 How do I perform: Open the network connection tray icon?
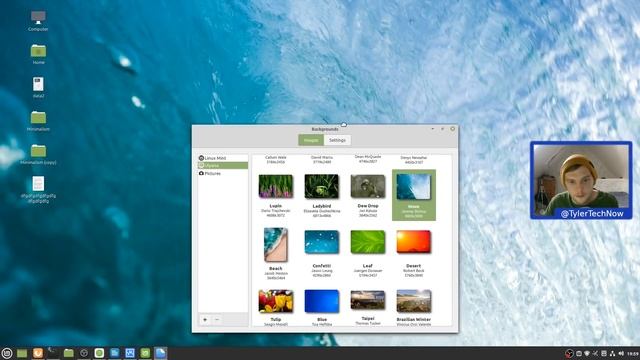612,353
